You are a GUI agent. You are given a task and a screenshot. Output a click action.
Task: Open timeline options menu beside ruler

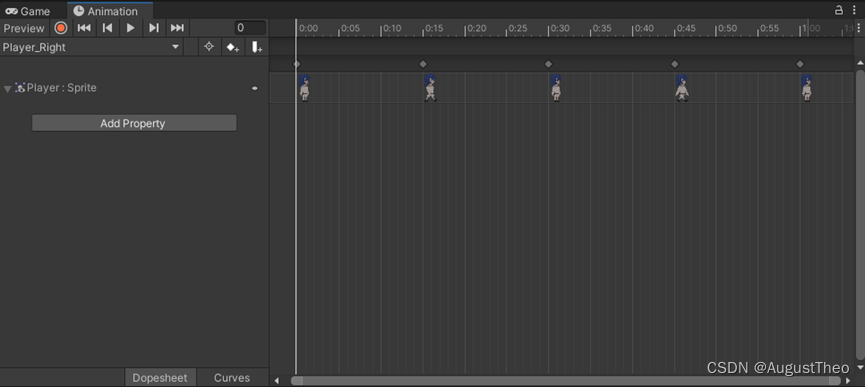coord(858,28)
